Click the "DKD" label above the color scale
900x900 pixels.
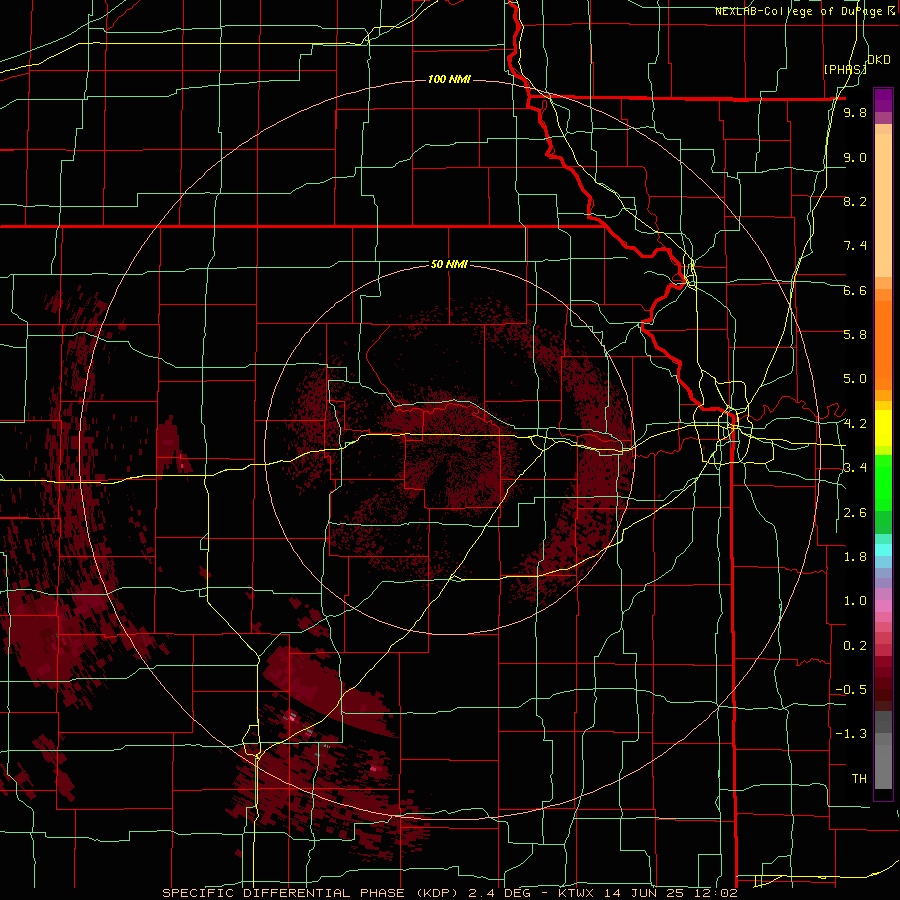coord(878,60)
